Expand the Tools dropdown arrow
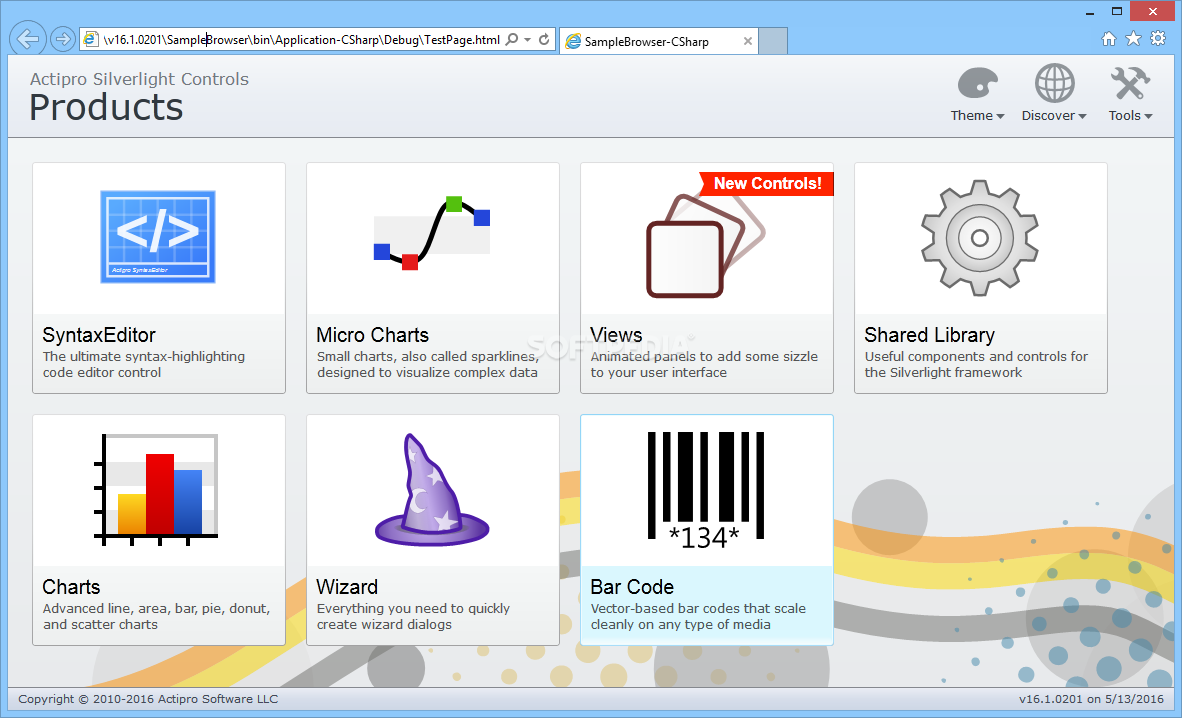The width and height of the screenshot is (1182, 718). point(1148,116)
